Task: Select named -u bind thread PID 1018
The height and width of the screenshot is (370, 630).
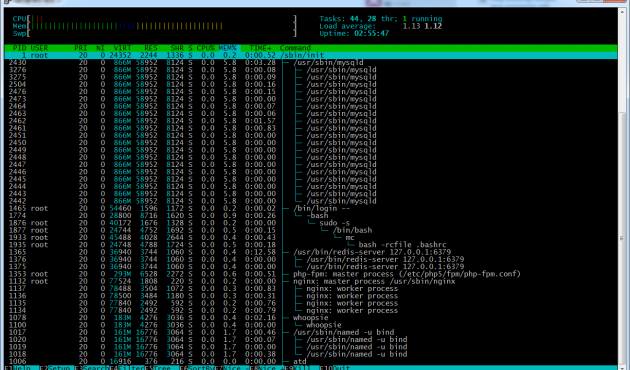Action: click(x=311, y=354)
